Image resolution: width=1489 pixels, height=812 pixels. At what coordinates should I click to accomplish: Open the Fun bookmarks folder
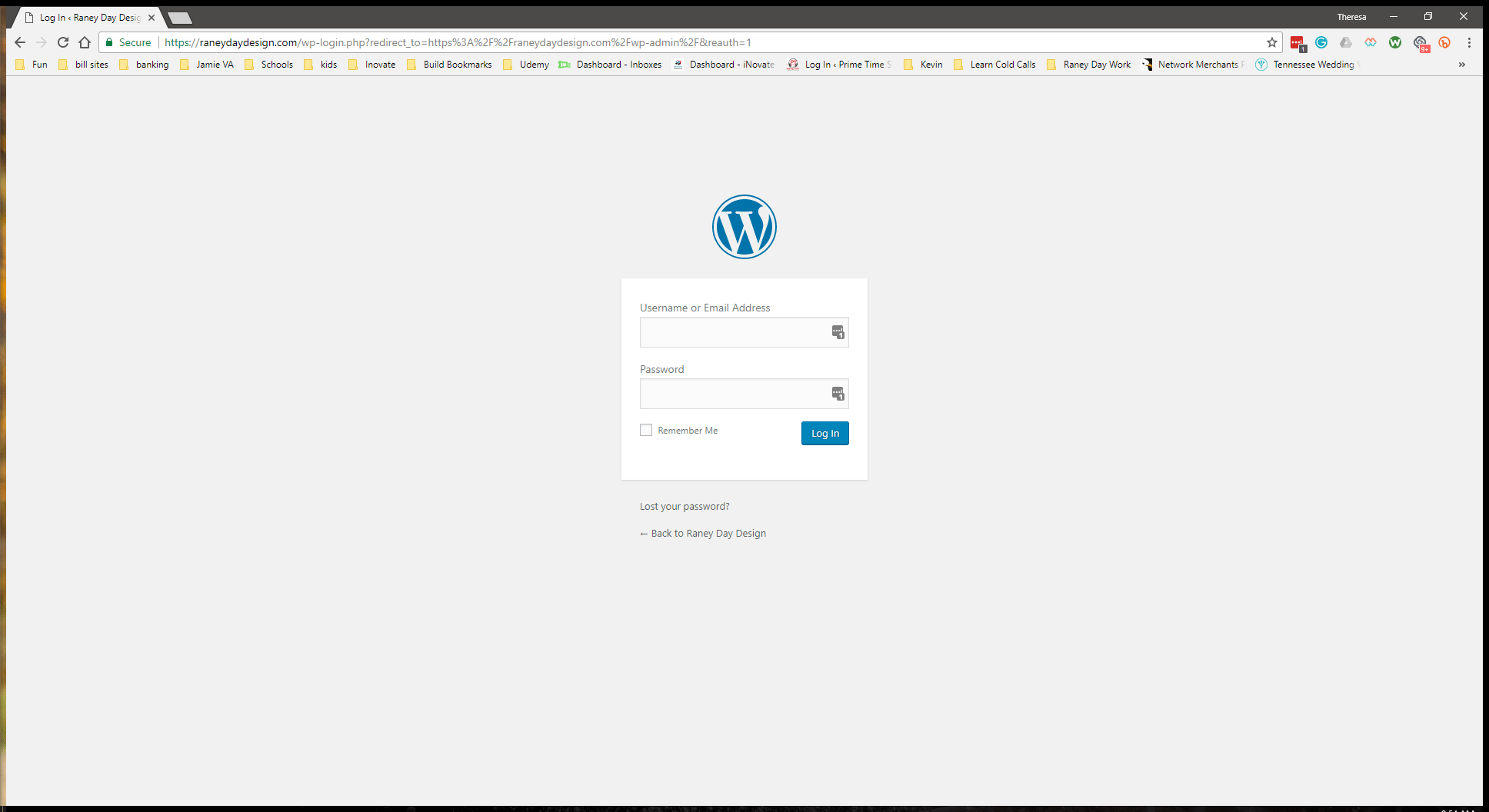(32, 65)
